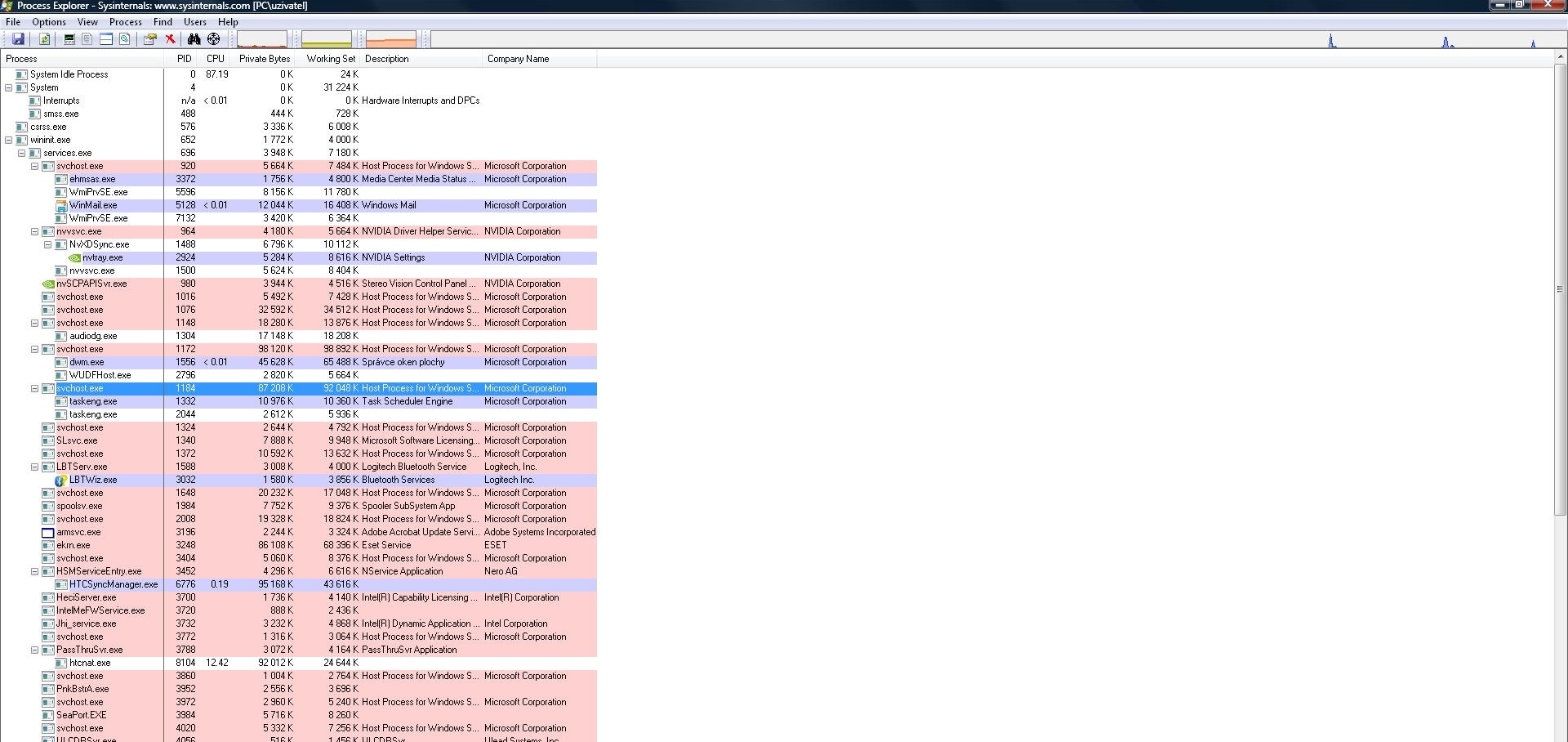Screen dimensions: 1568x742
Task: Open the Help menu
Action: click(228, 22)
